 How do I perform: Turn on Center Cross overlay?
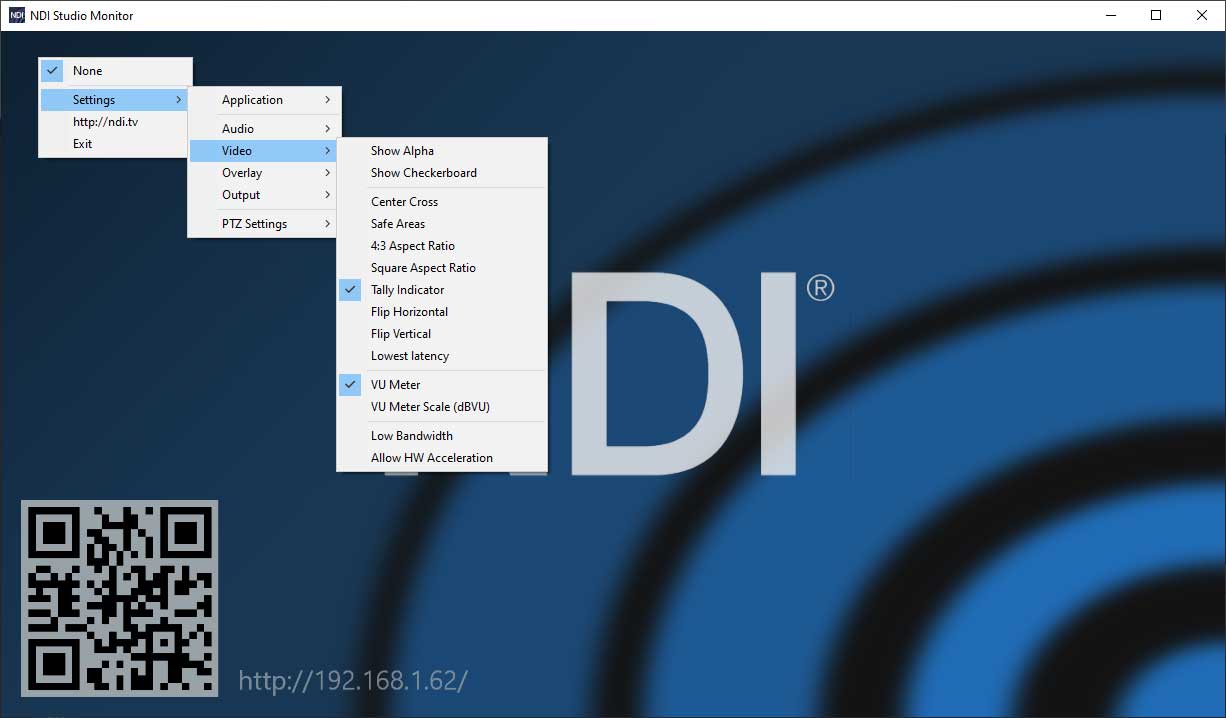[x=442, y=202]
